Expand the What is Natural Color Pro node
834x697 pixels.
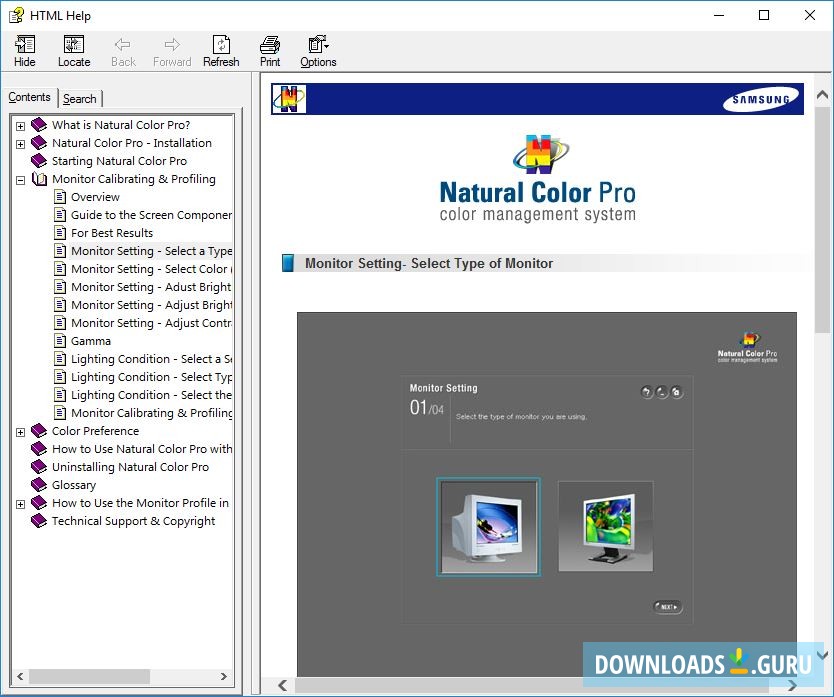tap(20, 126)
